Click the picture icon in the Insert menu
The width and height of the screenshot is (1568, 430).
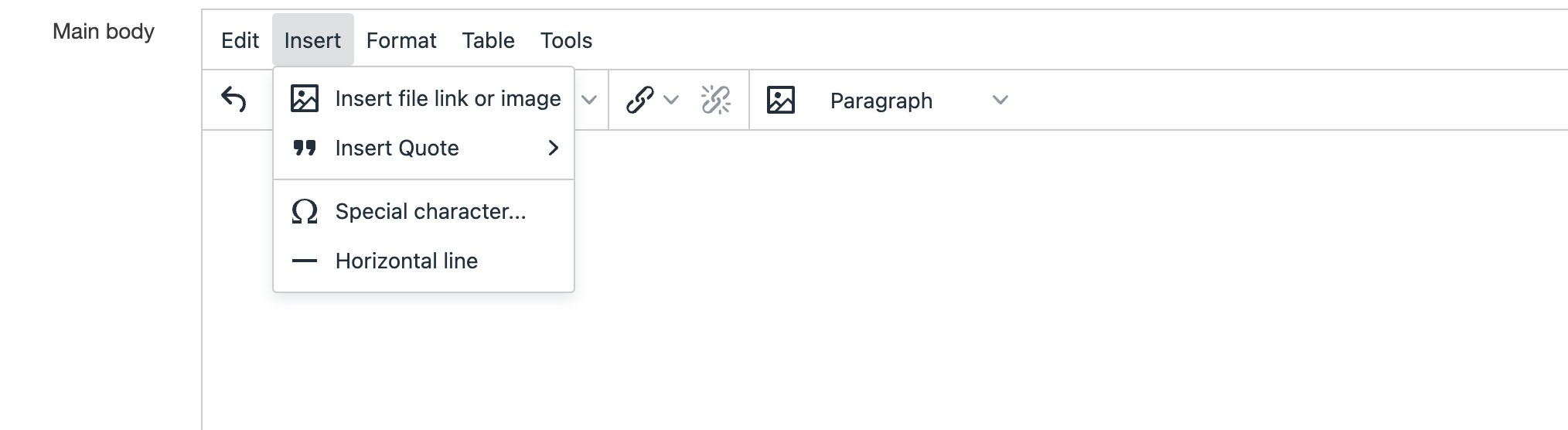(305, 98)
